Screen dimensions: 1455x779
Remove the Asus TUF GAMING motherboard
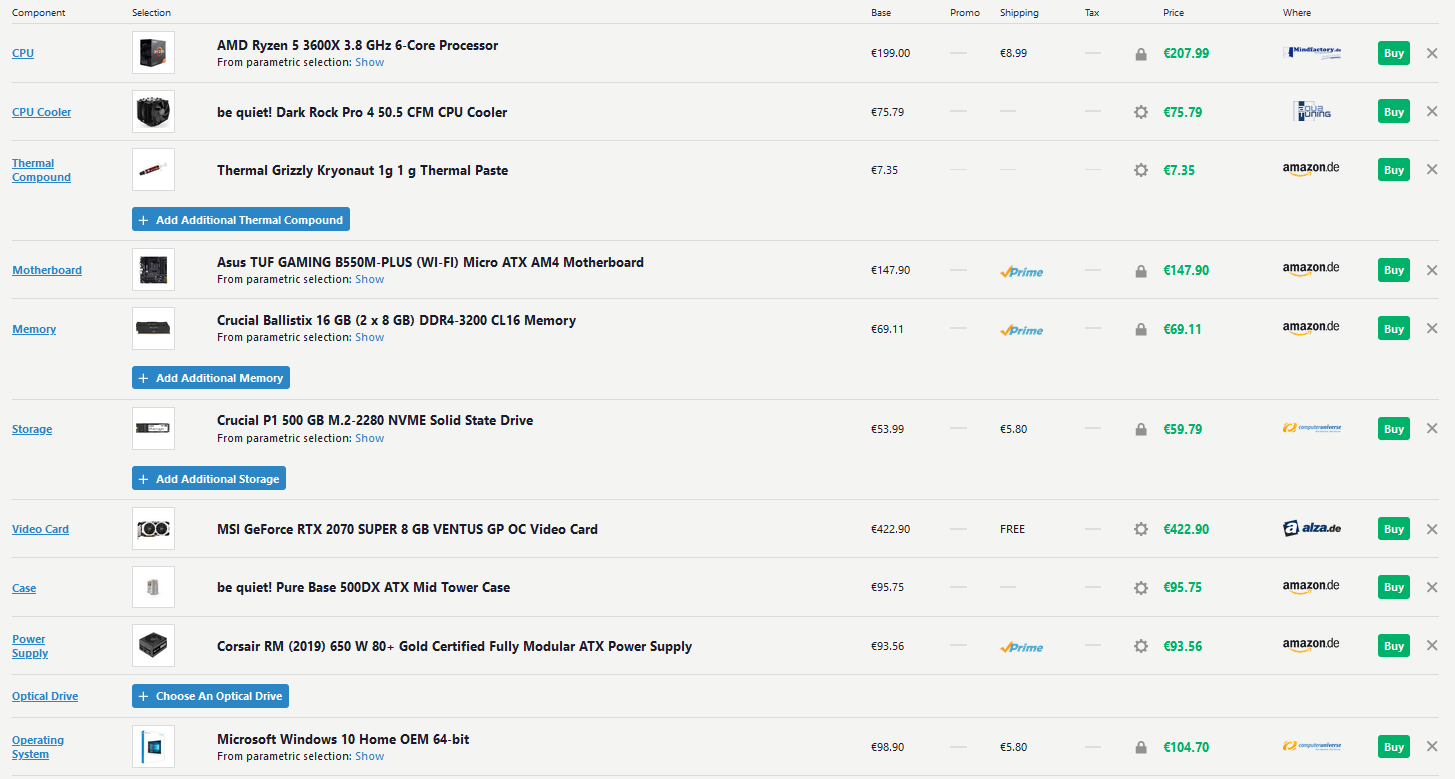1432,270
